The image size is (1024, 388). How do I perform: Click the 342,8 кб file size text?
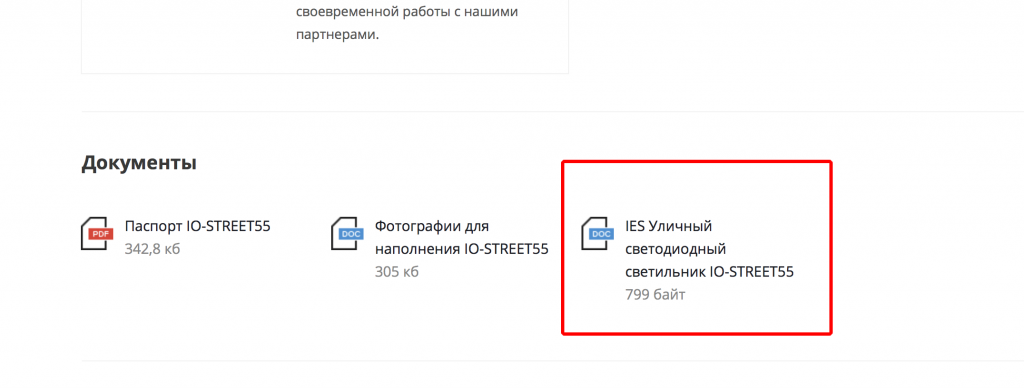click(x=152, y=249)
